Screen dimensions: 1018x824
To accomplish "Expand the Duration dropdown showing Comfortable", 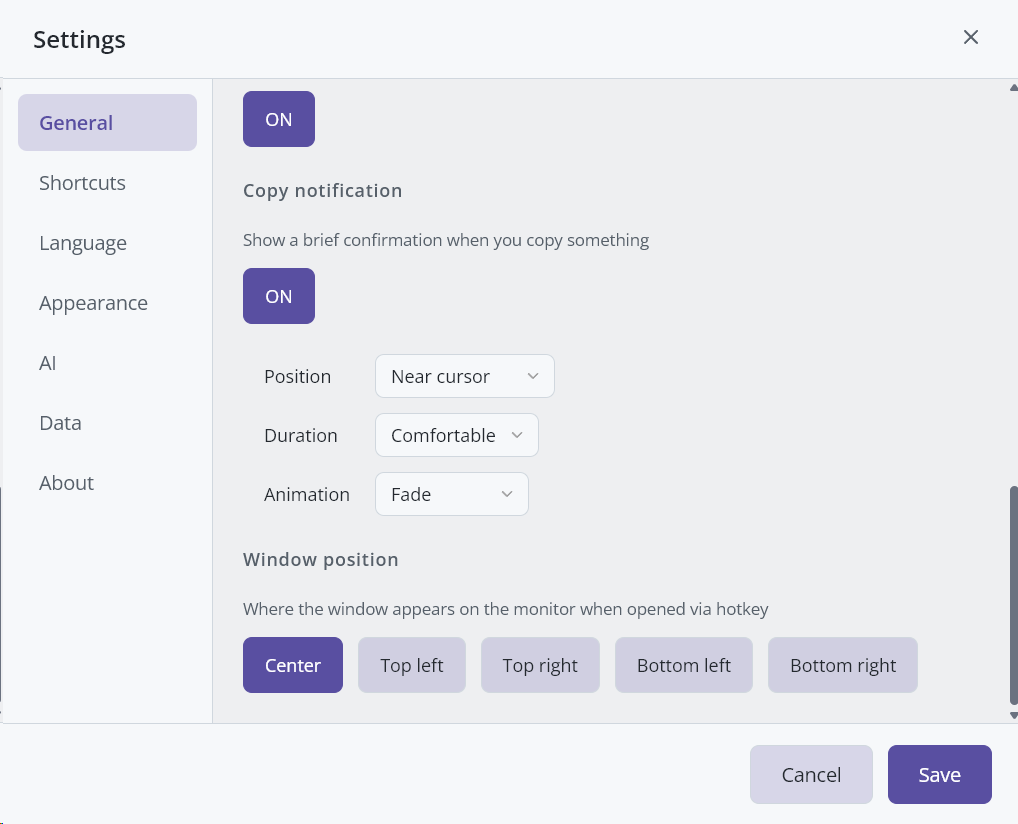I will click(x=457, y=436).
